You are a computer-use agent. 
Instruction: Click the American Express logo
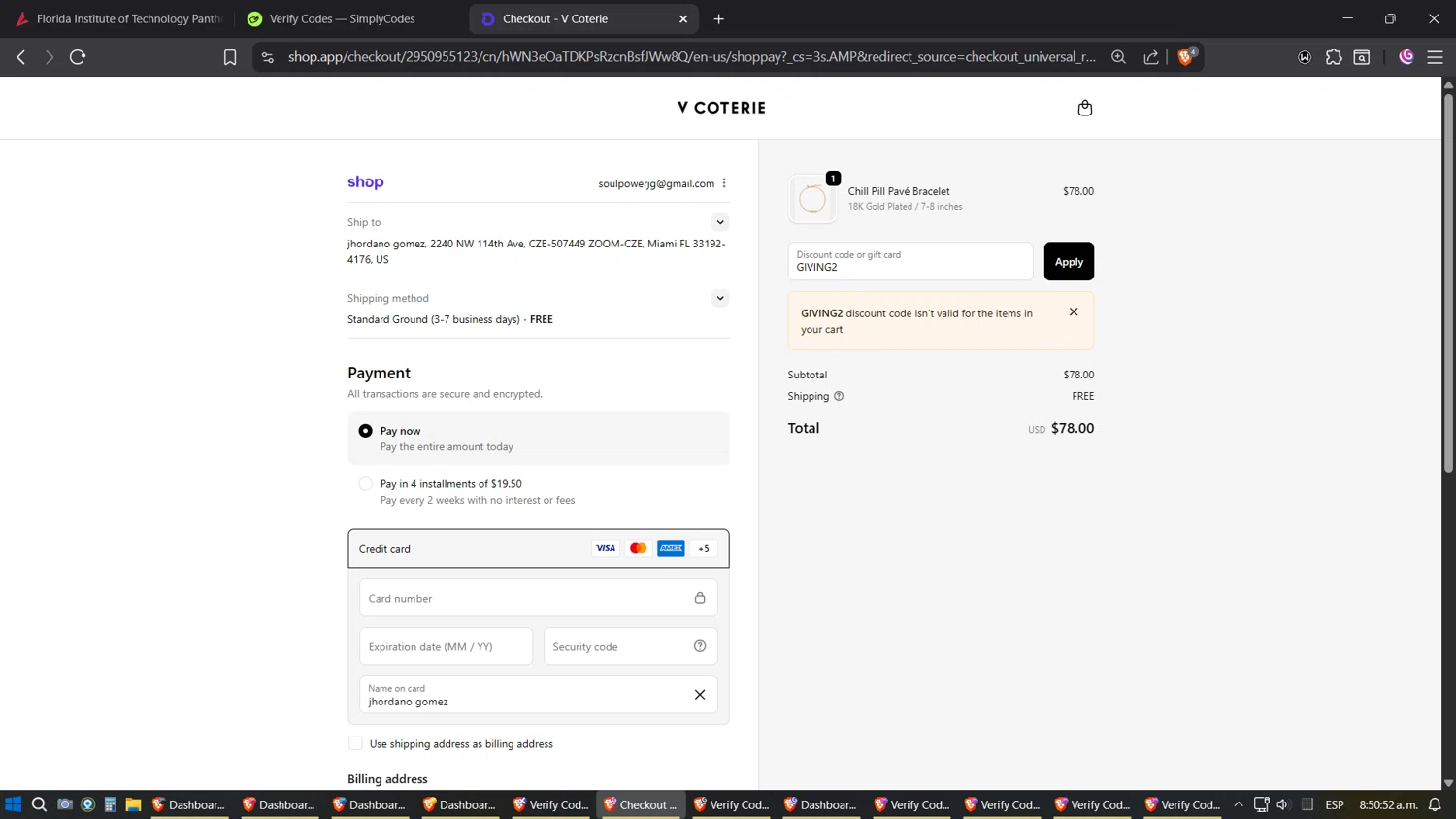[x=671, y=548]
